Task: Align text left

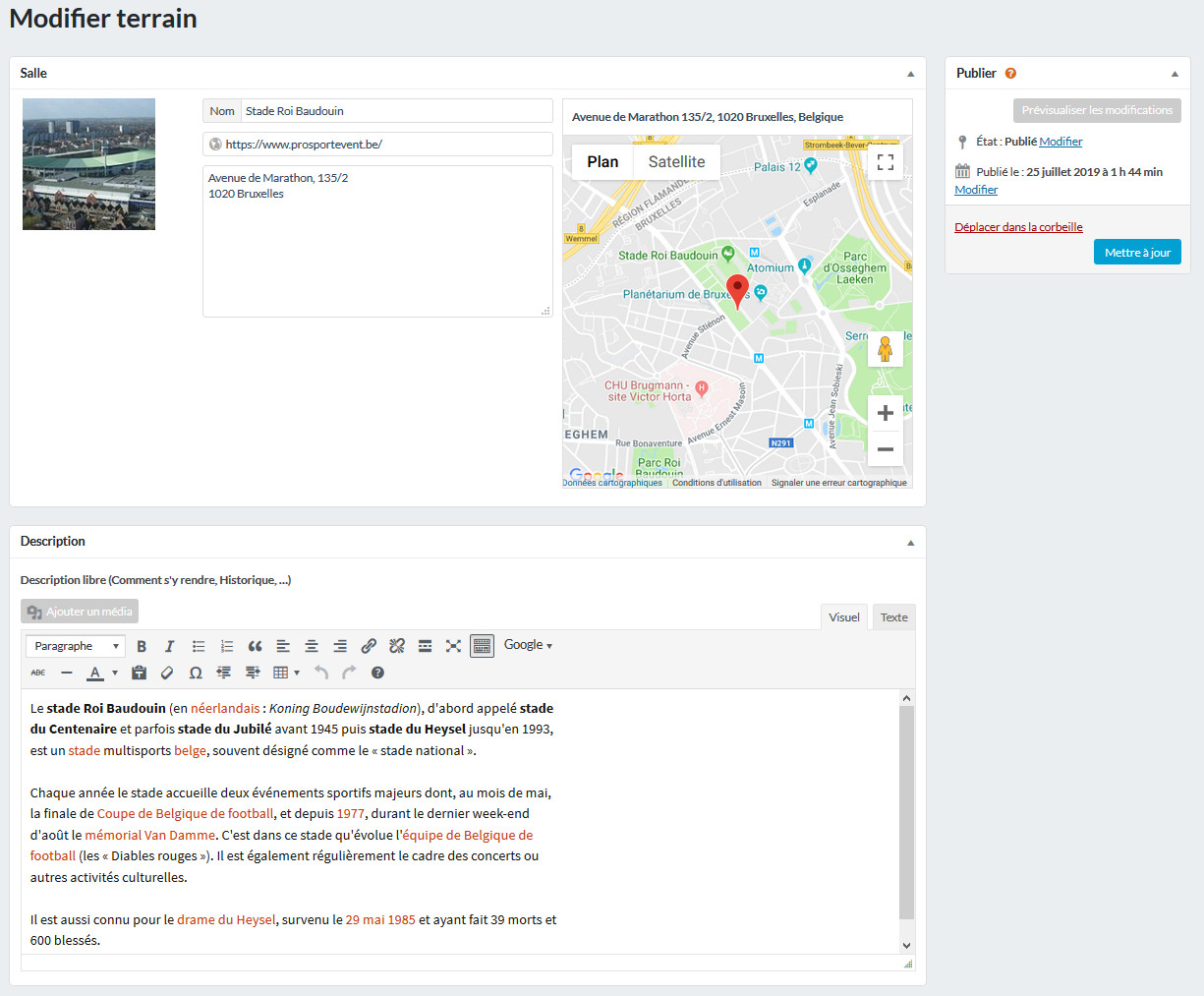Action: 283,646
